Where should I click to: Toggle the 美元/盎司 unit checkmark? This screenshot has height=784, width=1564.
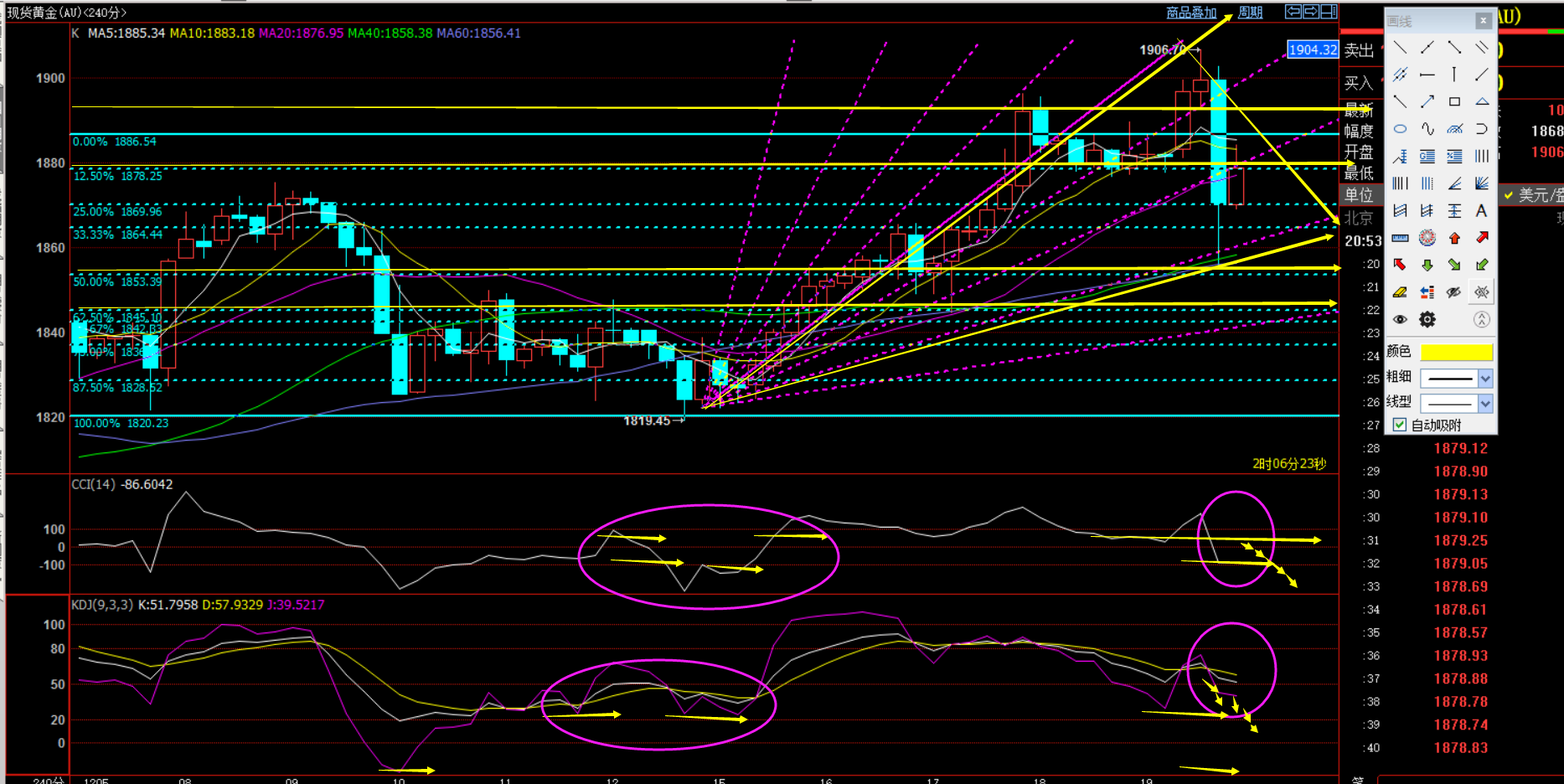coord(1509,195)
